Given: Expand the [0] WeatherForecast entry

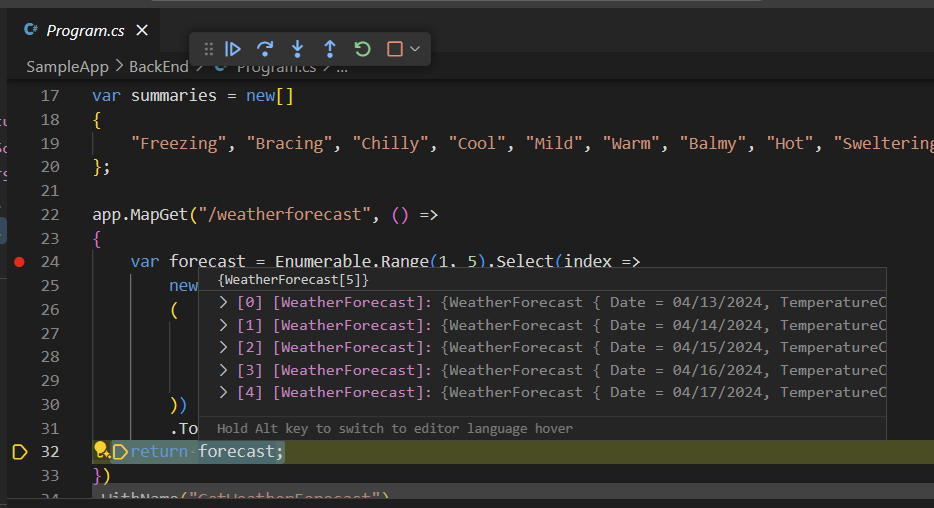Looking at the screenshot, I should click(x=224, y=302).
